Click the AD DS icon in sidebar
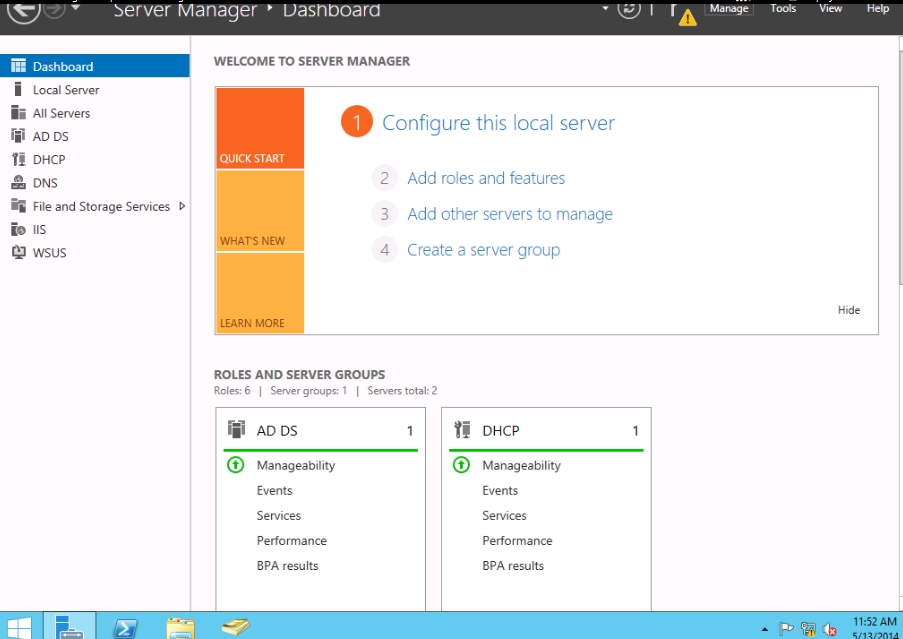This screenshot has width=903, height=639. click(x=18, y=136)
